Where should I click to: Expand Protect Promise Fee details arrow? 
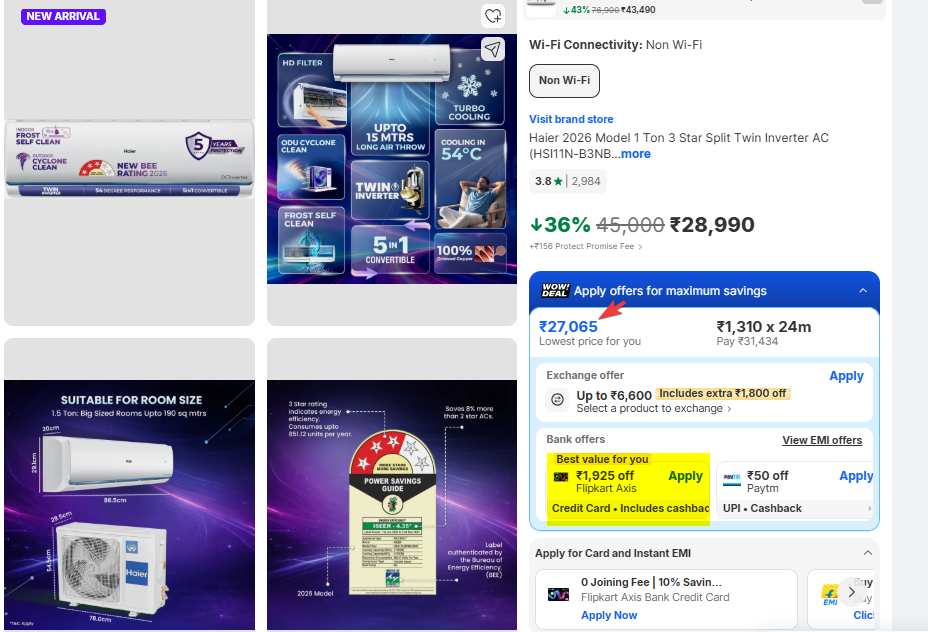pyautogui.click(x=640, y=247)
